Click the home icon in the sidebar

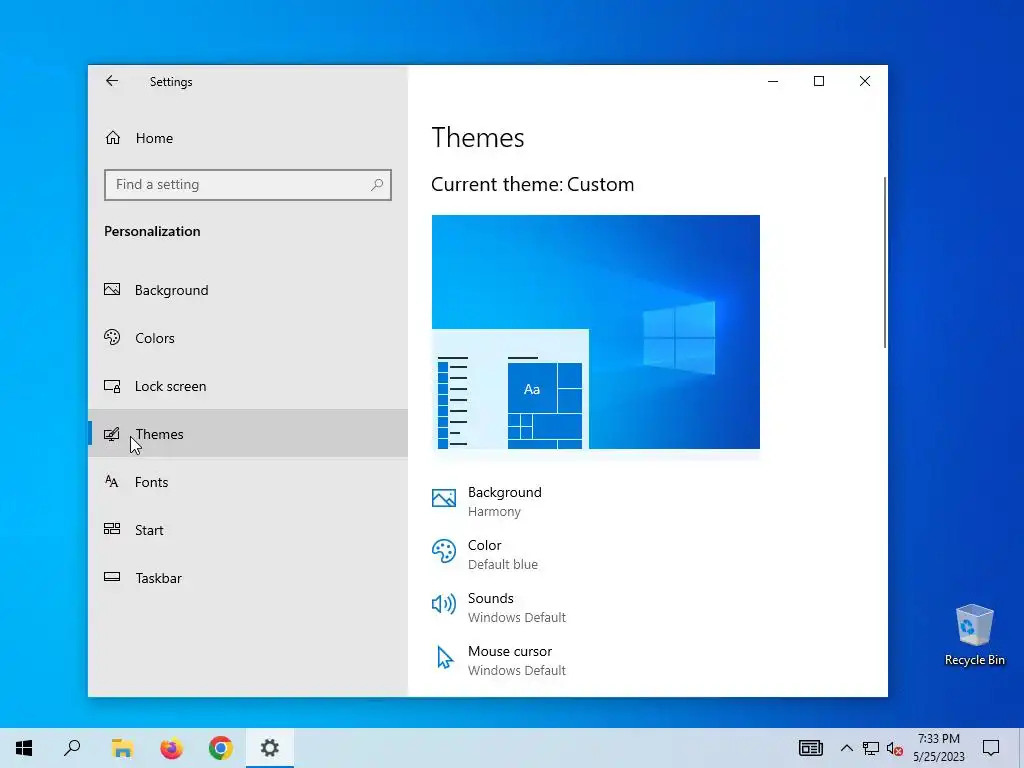pos(113,138)
